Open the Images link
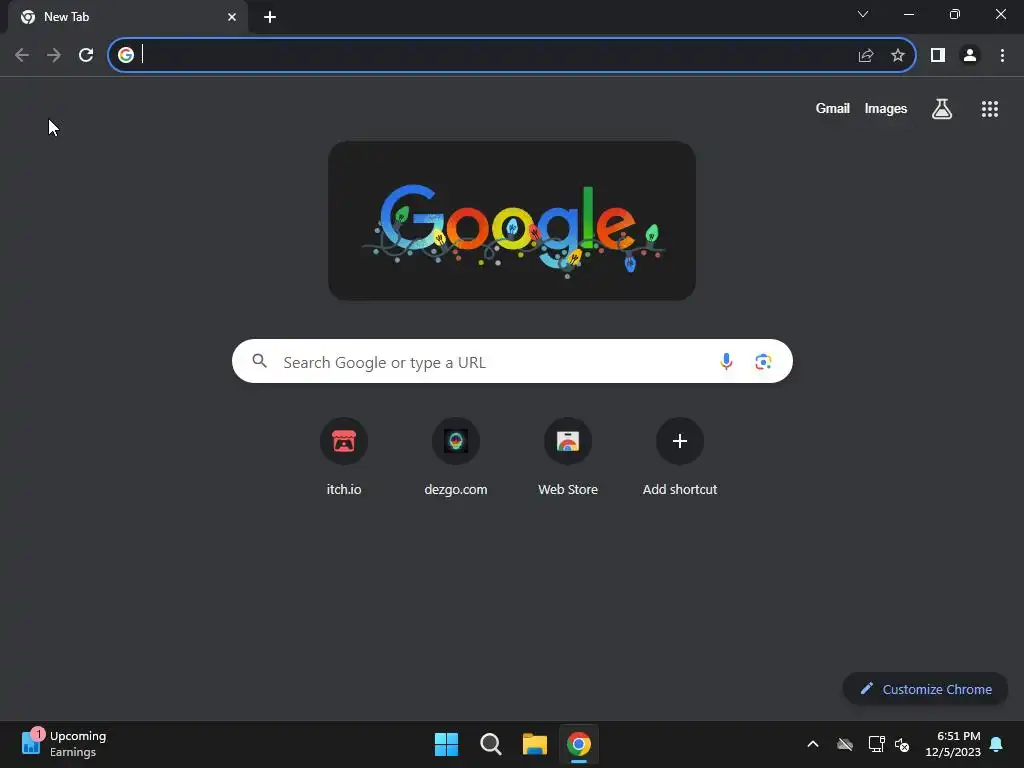1024x768 pixels. click(x=886, y=108)
